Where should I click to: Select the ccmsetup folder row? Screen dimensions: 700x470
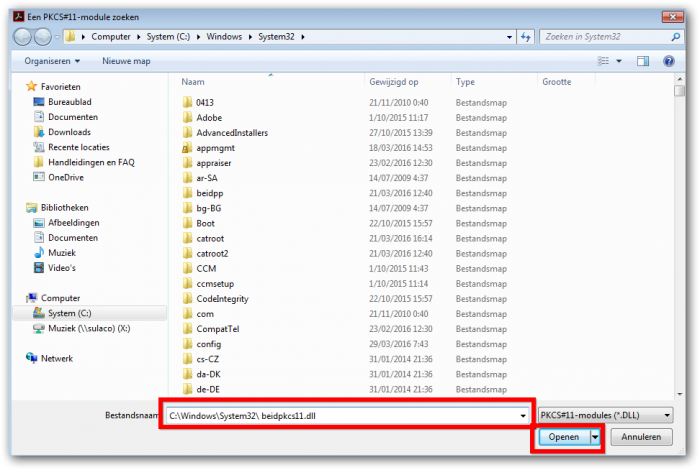pos(345,283)
